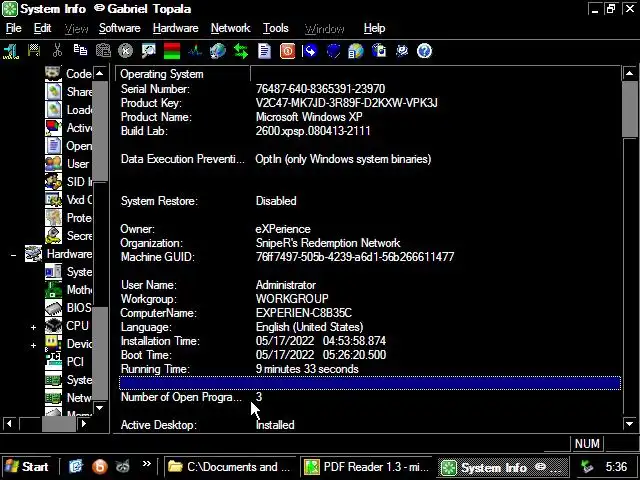
Task: Click the tree pane scroll-up arrow
Action: [100, 73]
